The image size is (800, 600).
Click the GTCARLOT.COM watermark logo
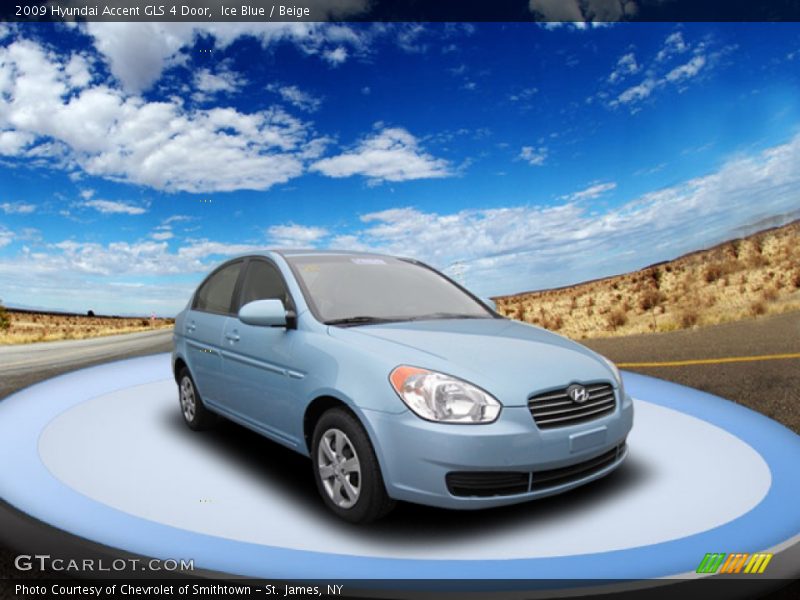point(104,564)
